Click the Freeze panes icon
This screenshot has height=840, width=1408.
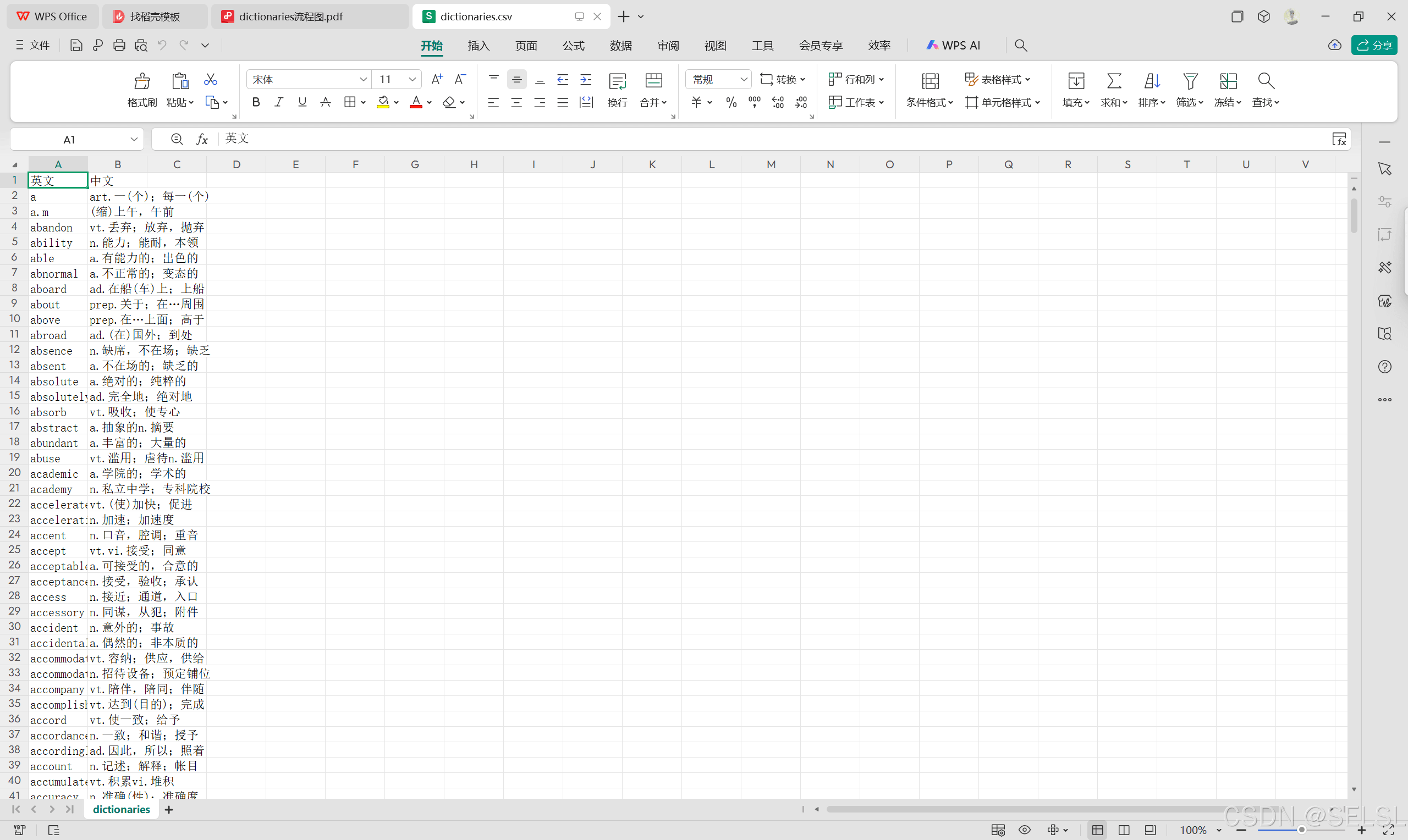click(1228, 81)
